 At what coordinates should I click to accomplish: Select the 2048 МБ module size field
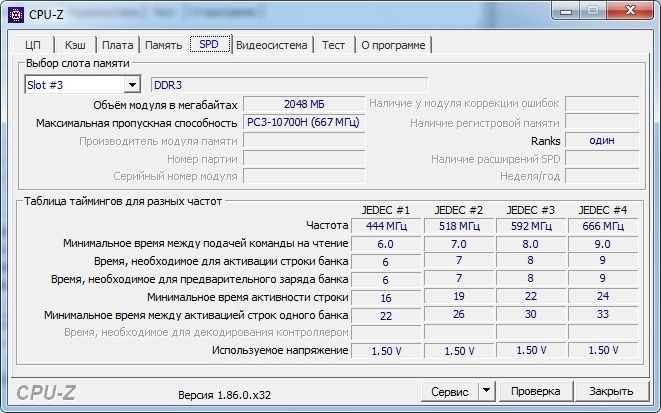pos(304,104)
